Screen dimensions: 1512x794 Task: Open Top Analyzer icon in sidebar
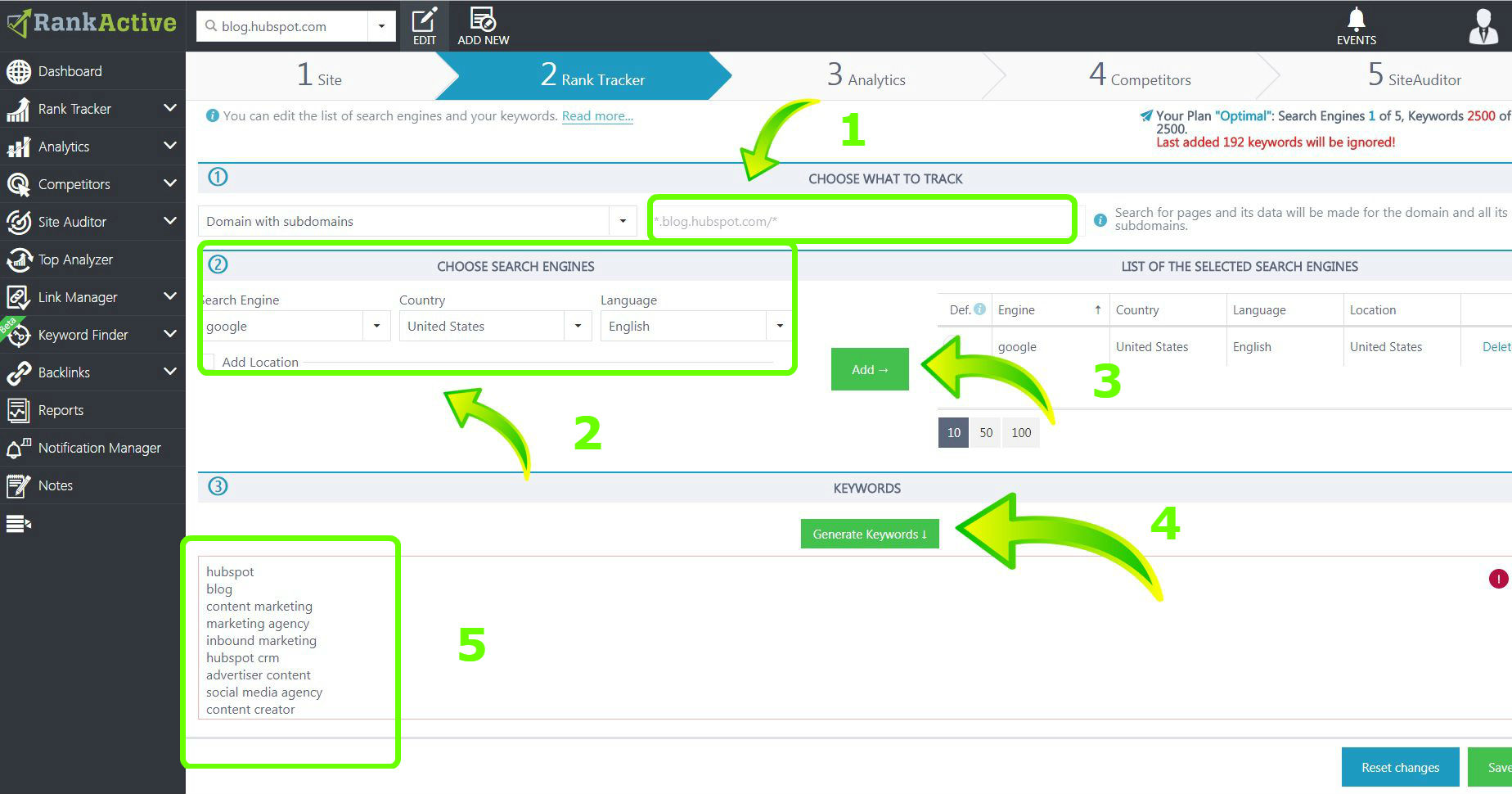(x=18, y=260)
